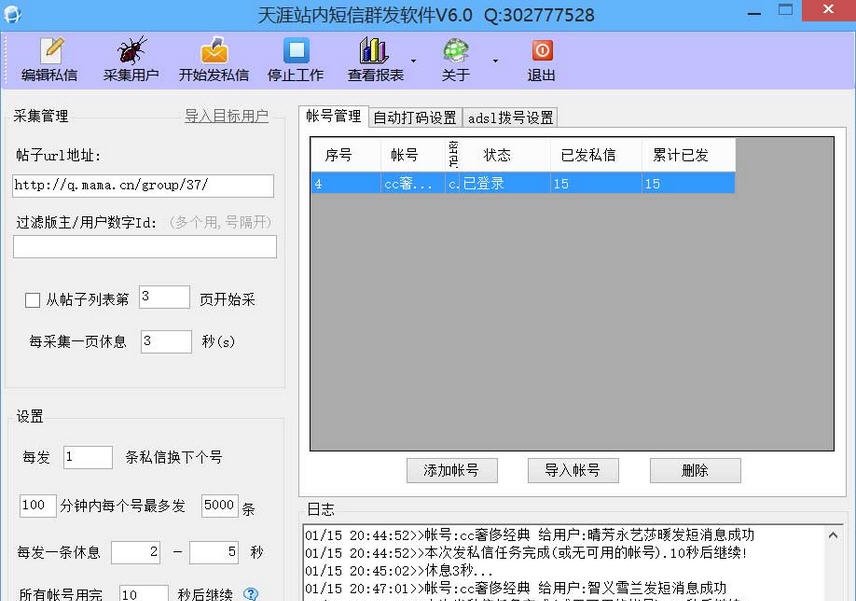Screen dimensions: 856x601
Task: Expand the 关于 dropdown arrow
Action: [495, 61]
